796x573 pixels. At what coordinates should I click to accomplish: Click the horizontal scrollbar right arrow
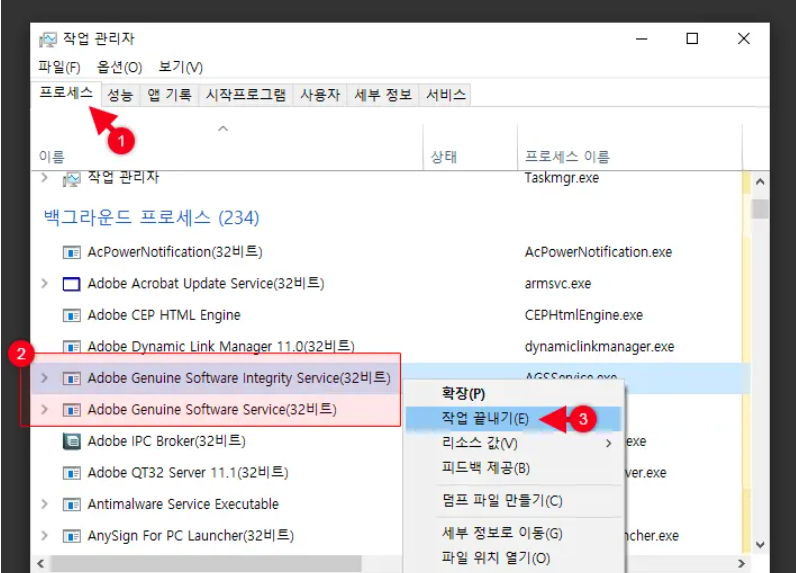[742, 564]
